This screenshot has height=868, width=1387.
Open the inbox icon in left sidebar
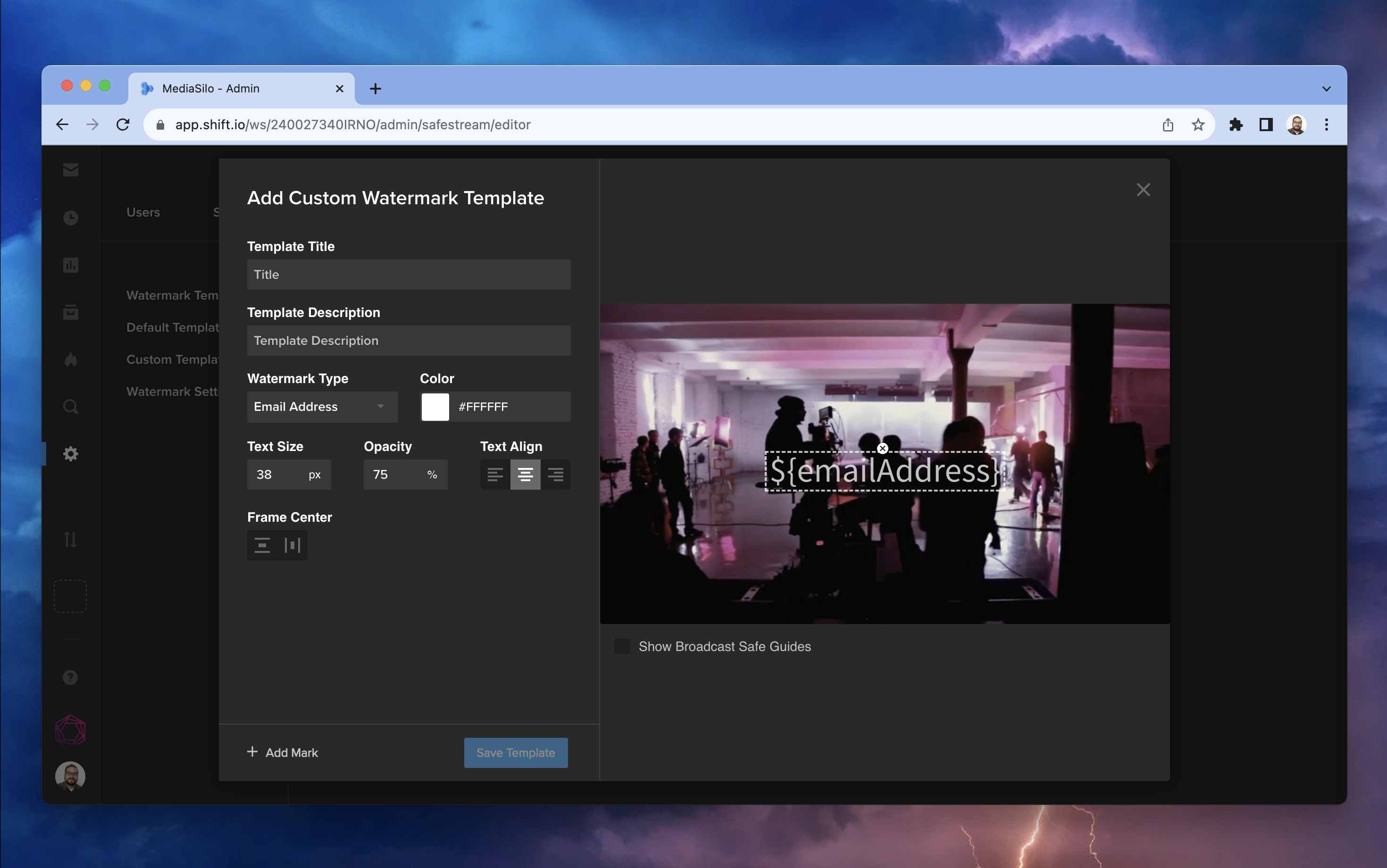(71, 170)
